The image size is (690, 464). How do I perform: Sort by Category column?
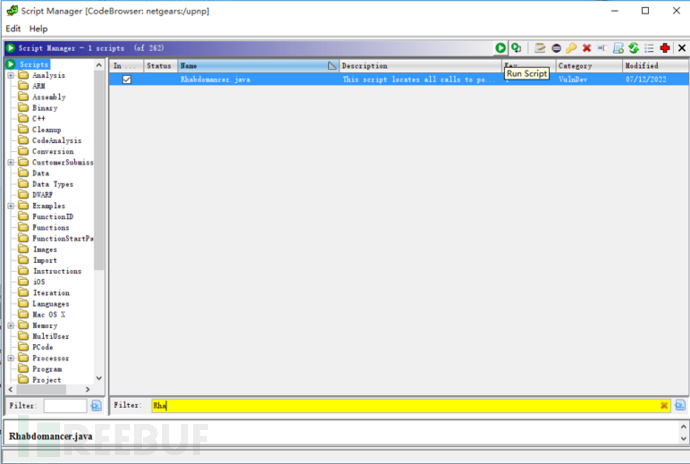589,66
